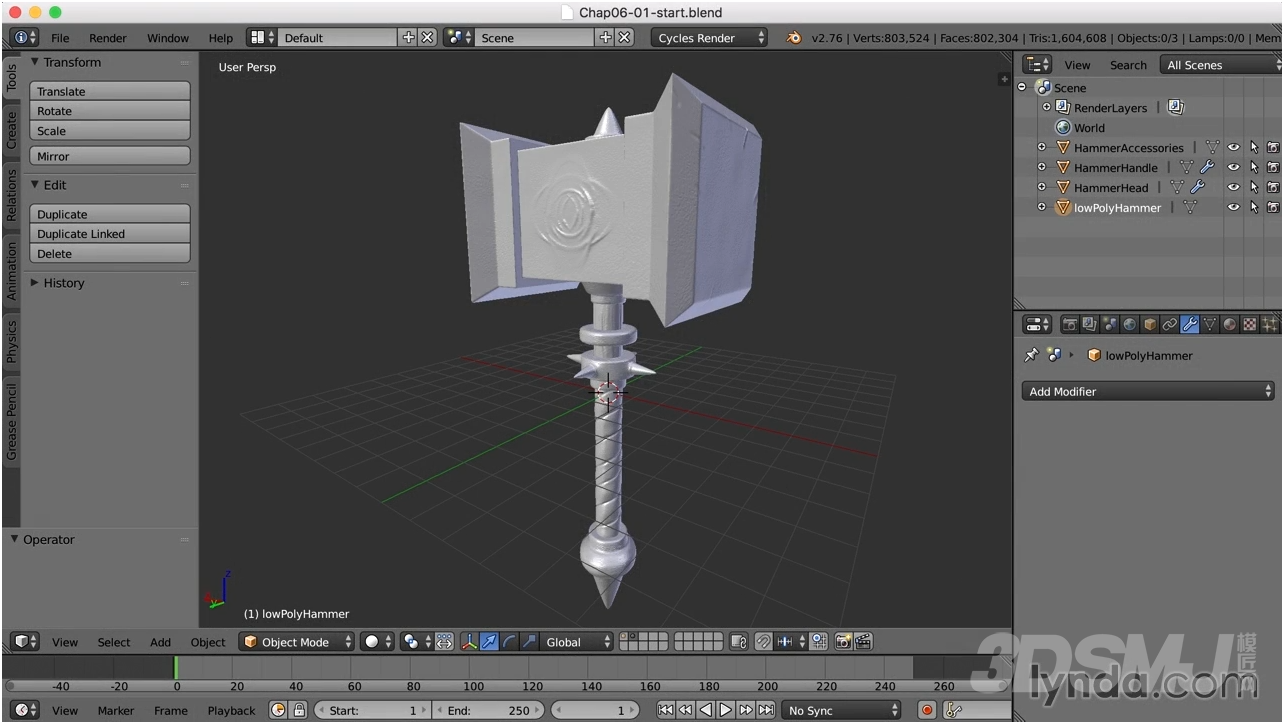
Task: Switch to the Create tab
Action: [x=12, y=129]
